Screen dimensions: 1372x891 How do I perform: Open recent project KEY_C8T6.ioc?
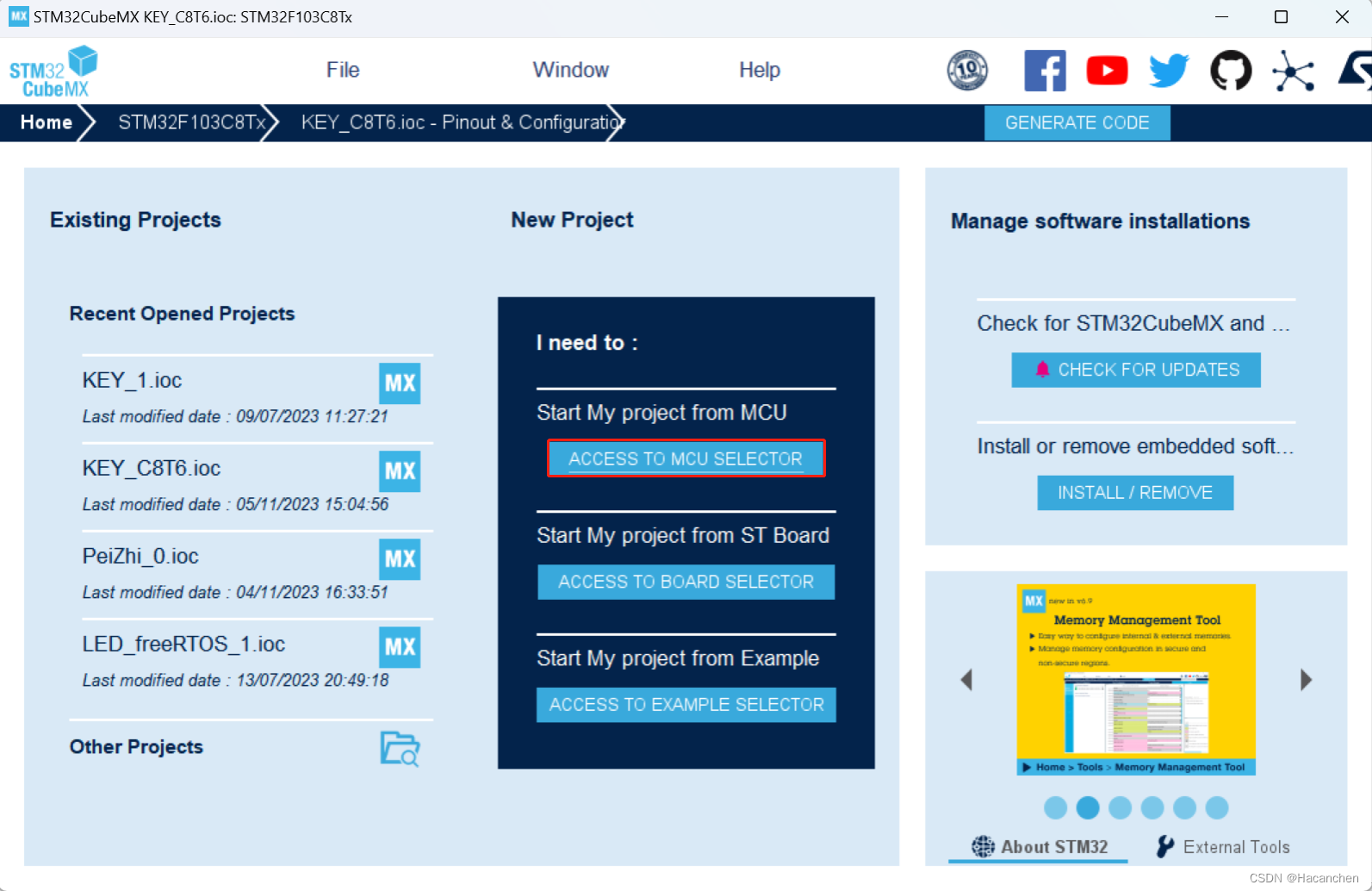[152, 468]
